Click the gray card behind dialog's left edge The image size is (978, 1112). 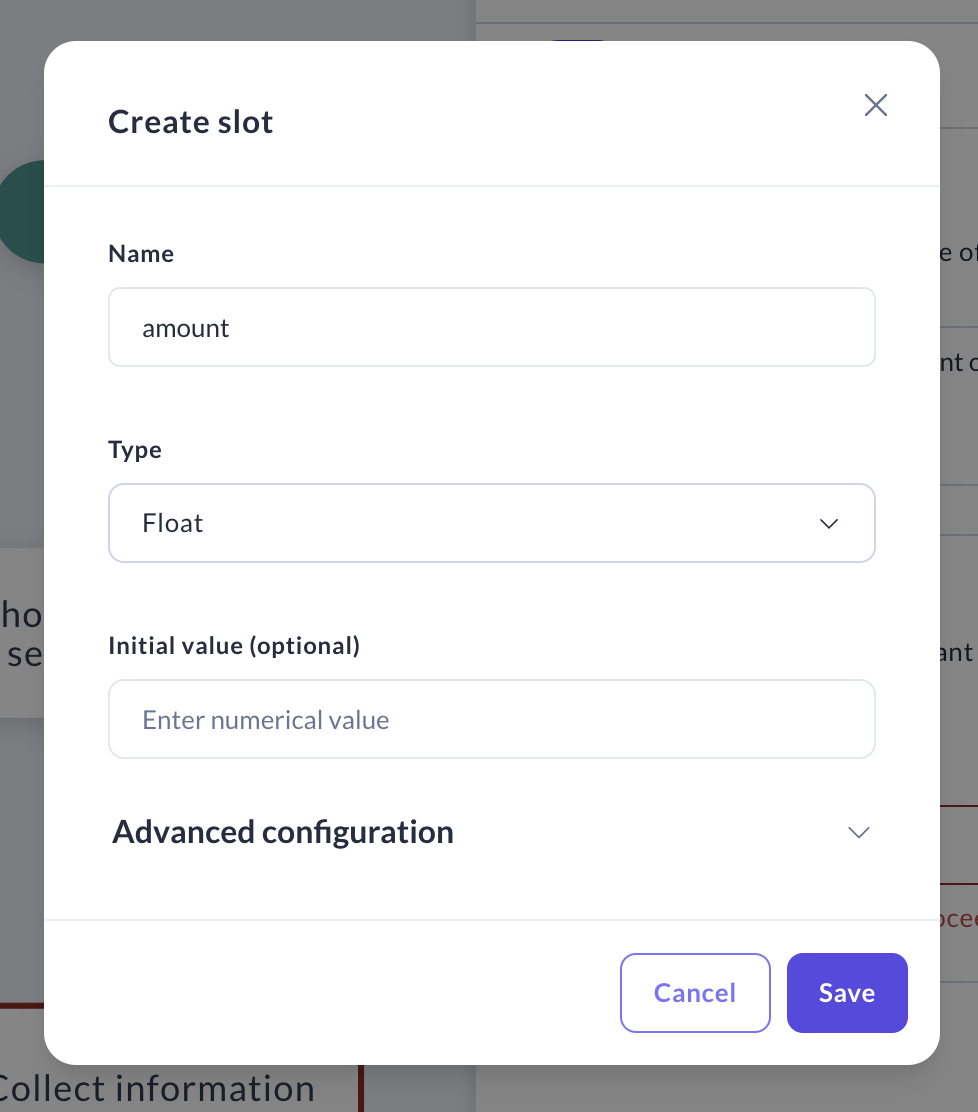point(20,632)
